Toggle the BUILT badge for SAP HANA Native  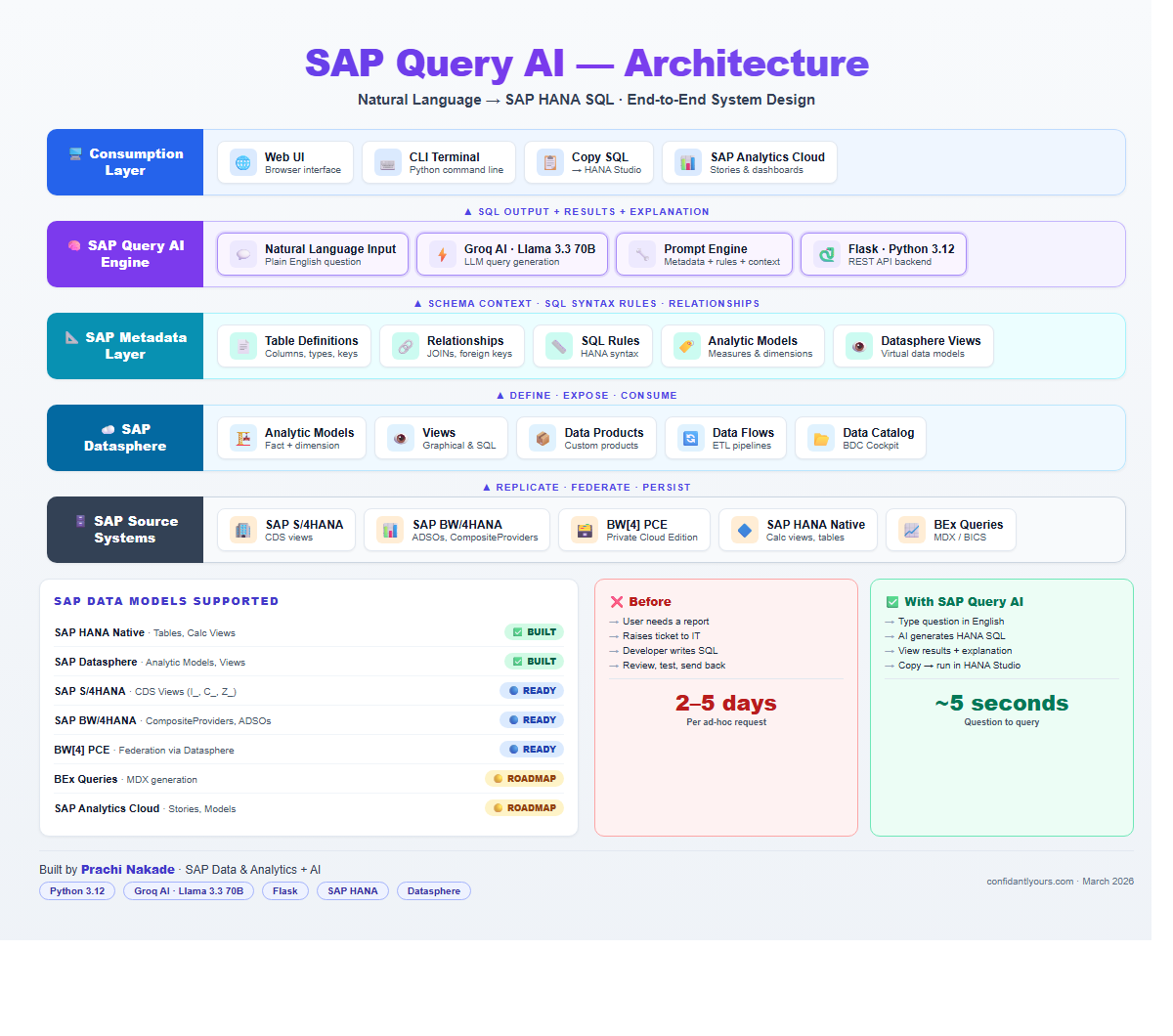(x=534, y=631)
